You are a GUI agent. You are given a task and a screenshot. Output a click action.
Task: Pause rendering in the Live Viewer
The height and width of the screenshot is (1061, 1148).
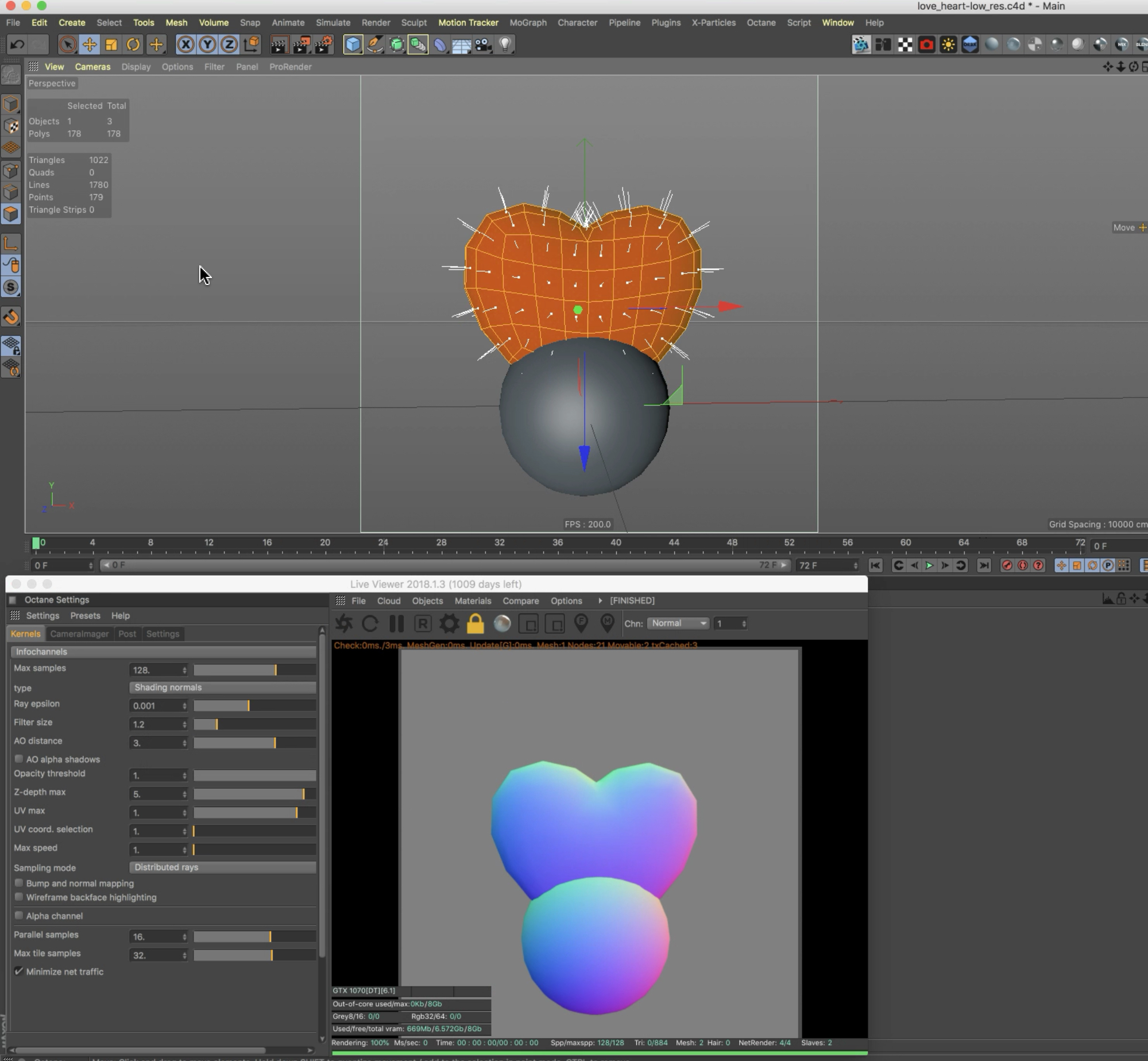396,623
